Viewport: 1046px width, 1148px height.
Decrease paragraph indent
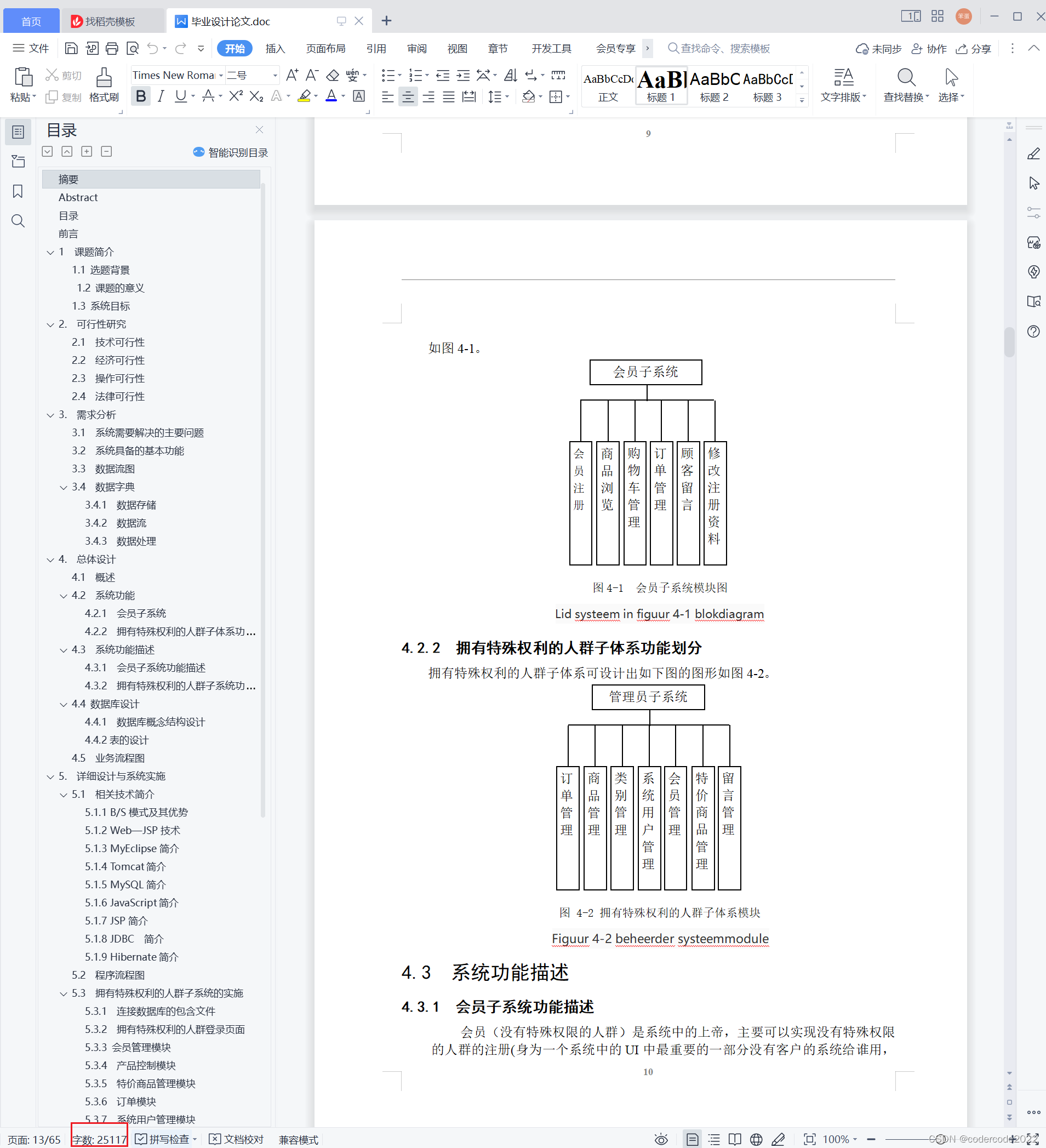(x=442, y=75)
